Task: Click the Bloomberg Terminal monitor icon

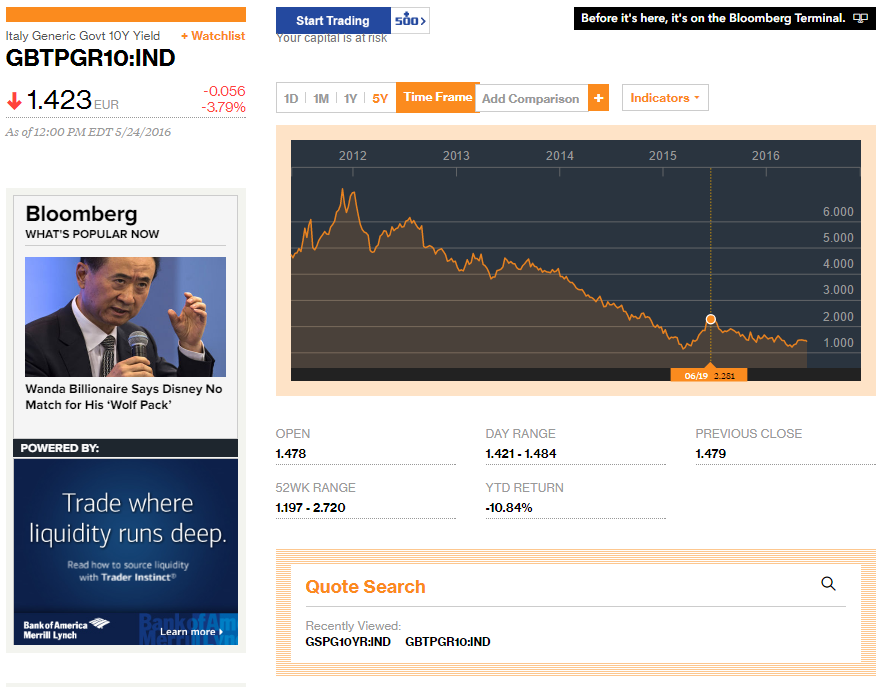Action: pyautogui.click(x=860, y=18)
